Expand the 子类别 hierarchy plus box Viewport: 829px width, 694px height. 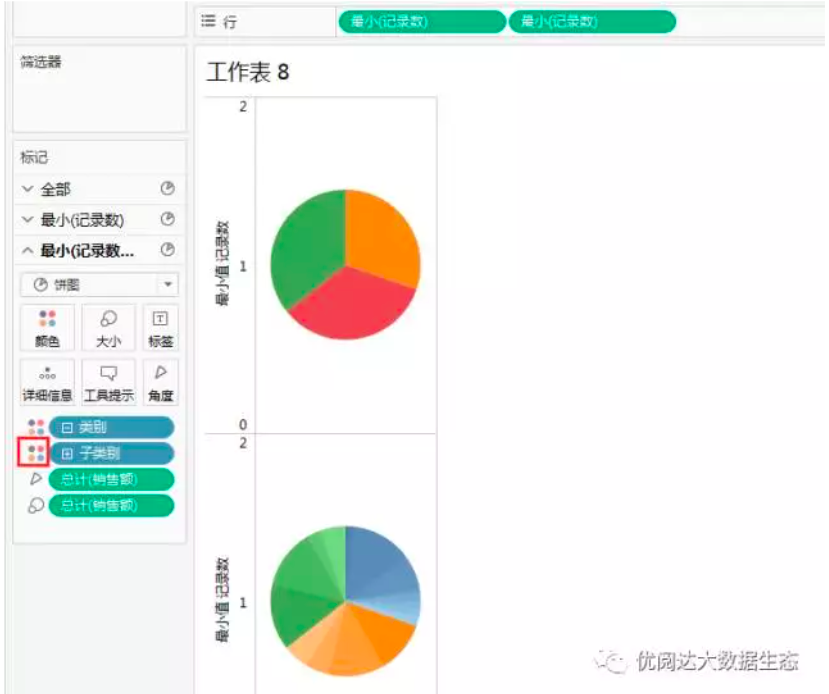click(67, 454)
